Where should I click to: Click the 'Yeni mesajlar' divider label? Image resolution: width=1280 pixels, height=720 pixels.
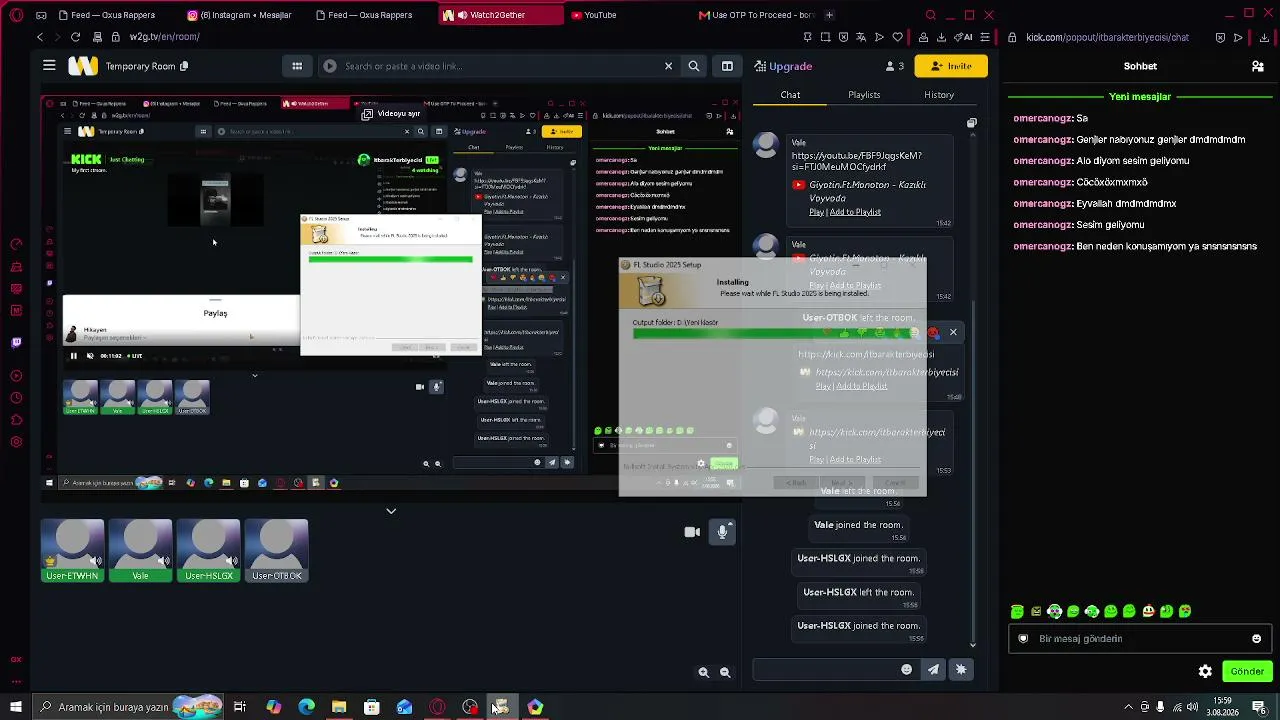click(1140, 97)
